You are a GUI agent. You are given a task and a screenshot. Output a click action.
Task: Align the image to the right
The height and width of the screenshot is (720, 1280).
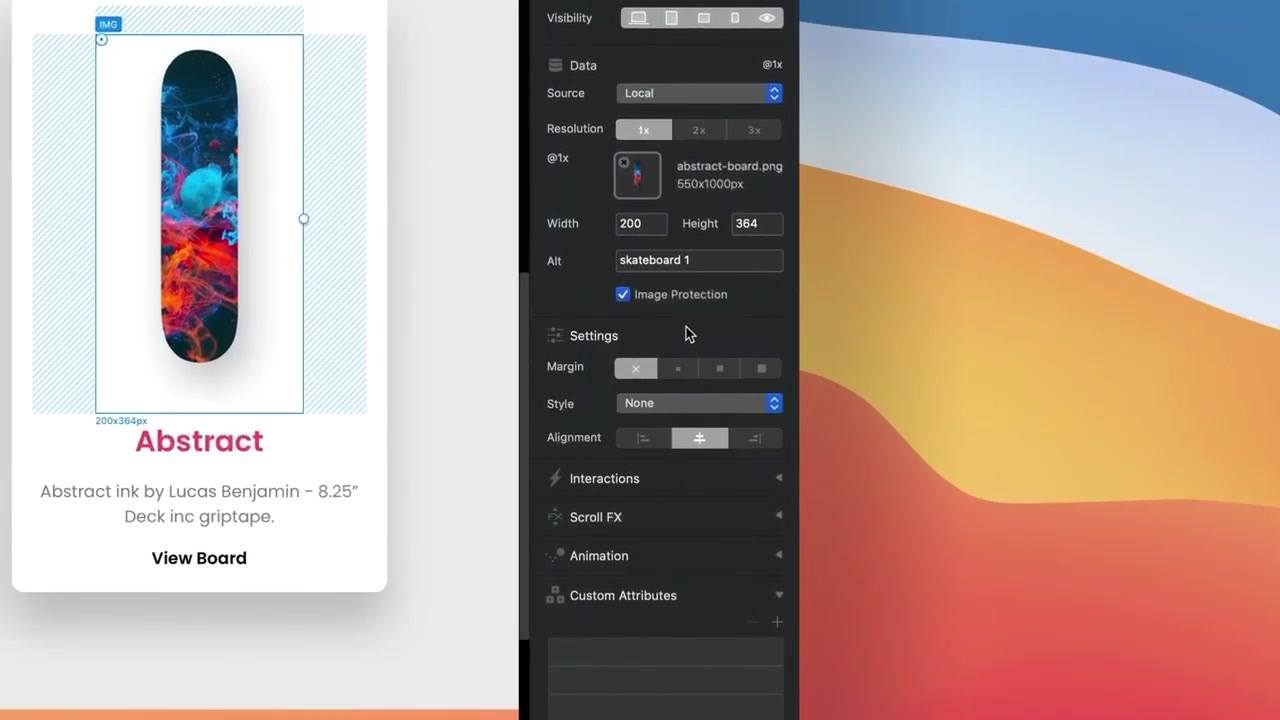click(755, 438)
